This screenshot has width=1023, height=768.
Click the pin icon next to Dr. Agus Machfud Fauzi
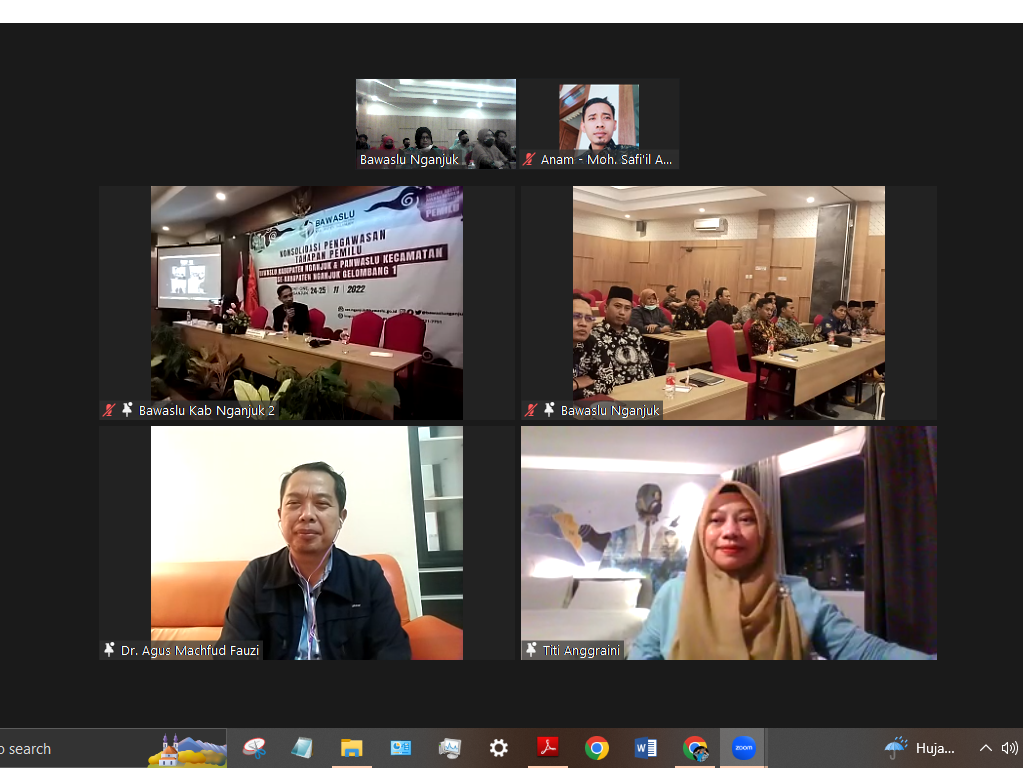point(109,650)
